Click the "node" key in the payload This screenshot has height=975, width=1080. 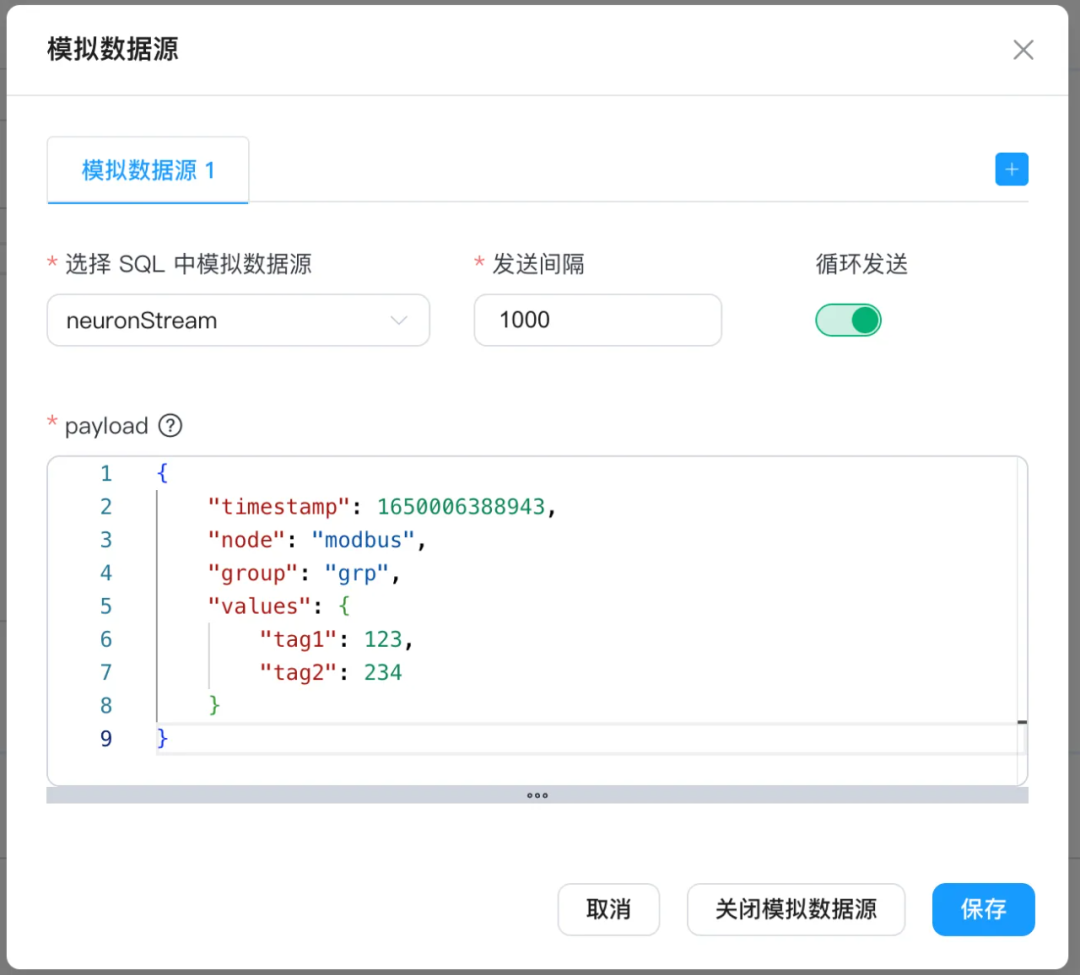(x=247, y=540)
